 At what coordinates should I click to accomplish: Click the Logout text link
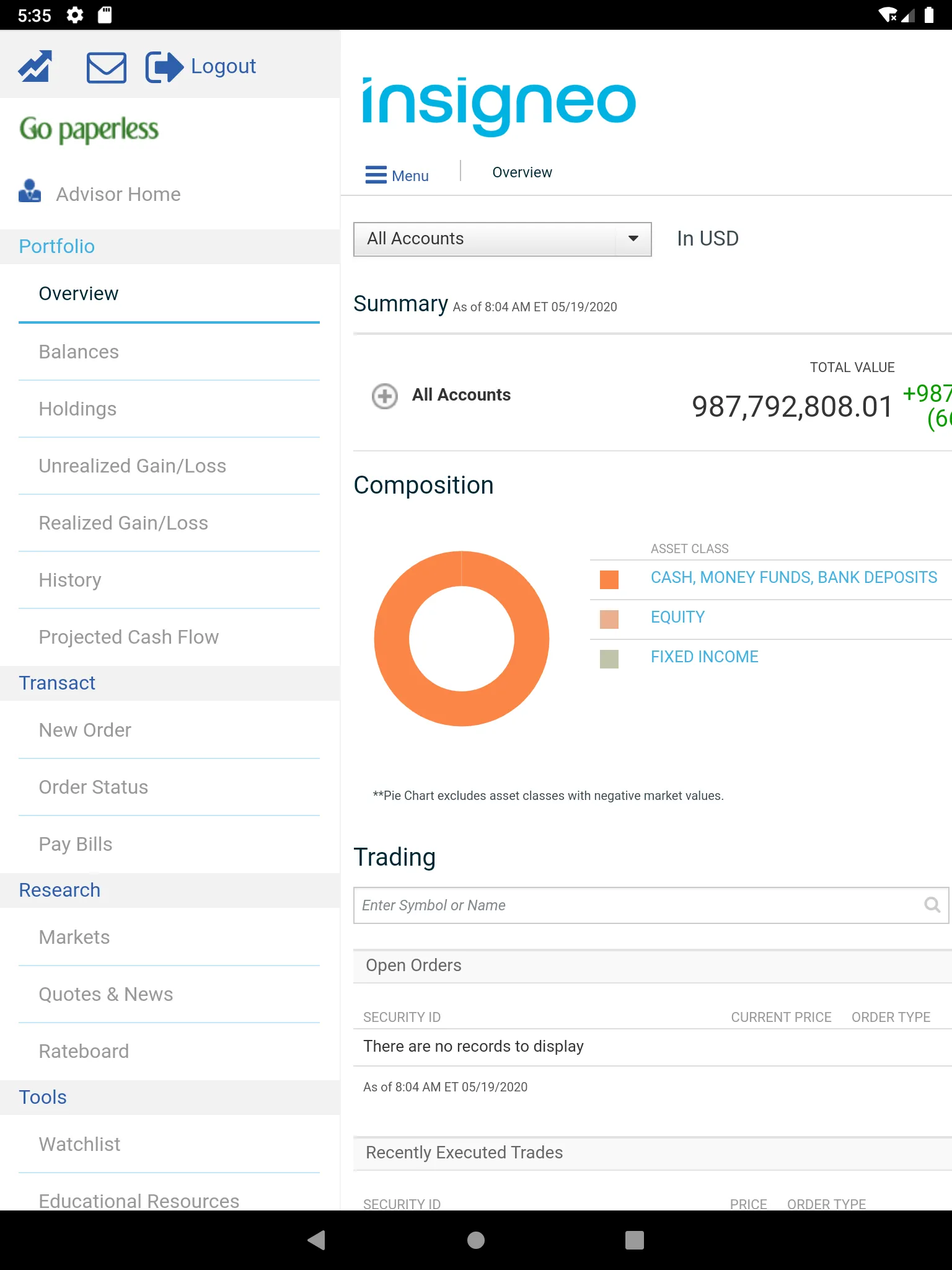coord(223,66)
